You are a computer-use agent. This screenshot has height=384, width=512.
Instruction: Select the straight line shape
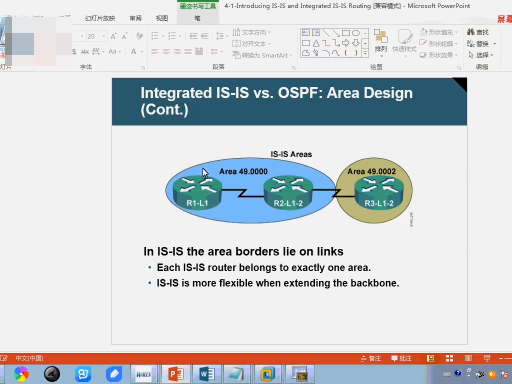point(326,33)
